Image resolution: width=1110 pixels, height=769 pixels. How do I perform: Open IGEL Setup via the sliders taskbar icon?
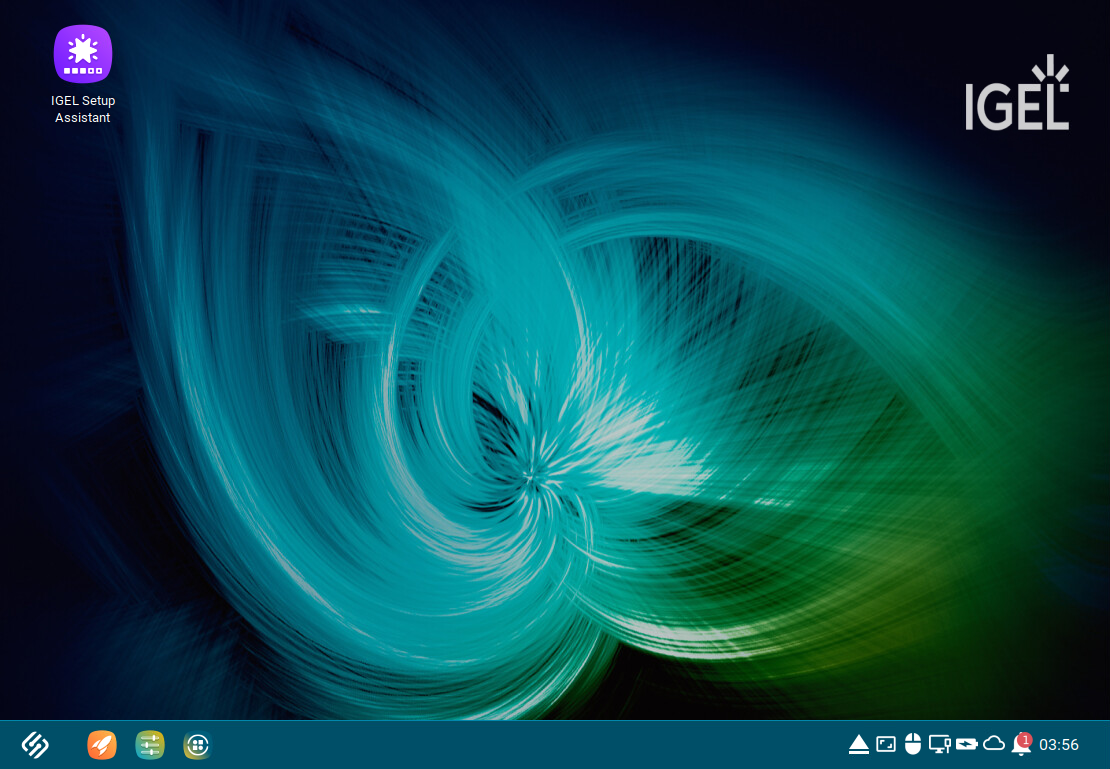149,745
